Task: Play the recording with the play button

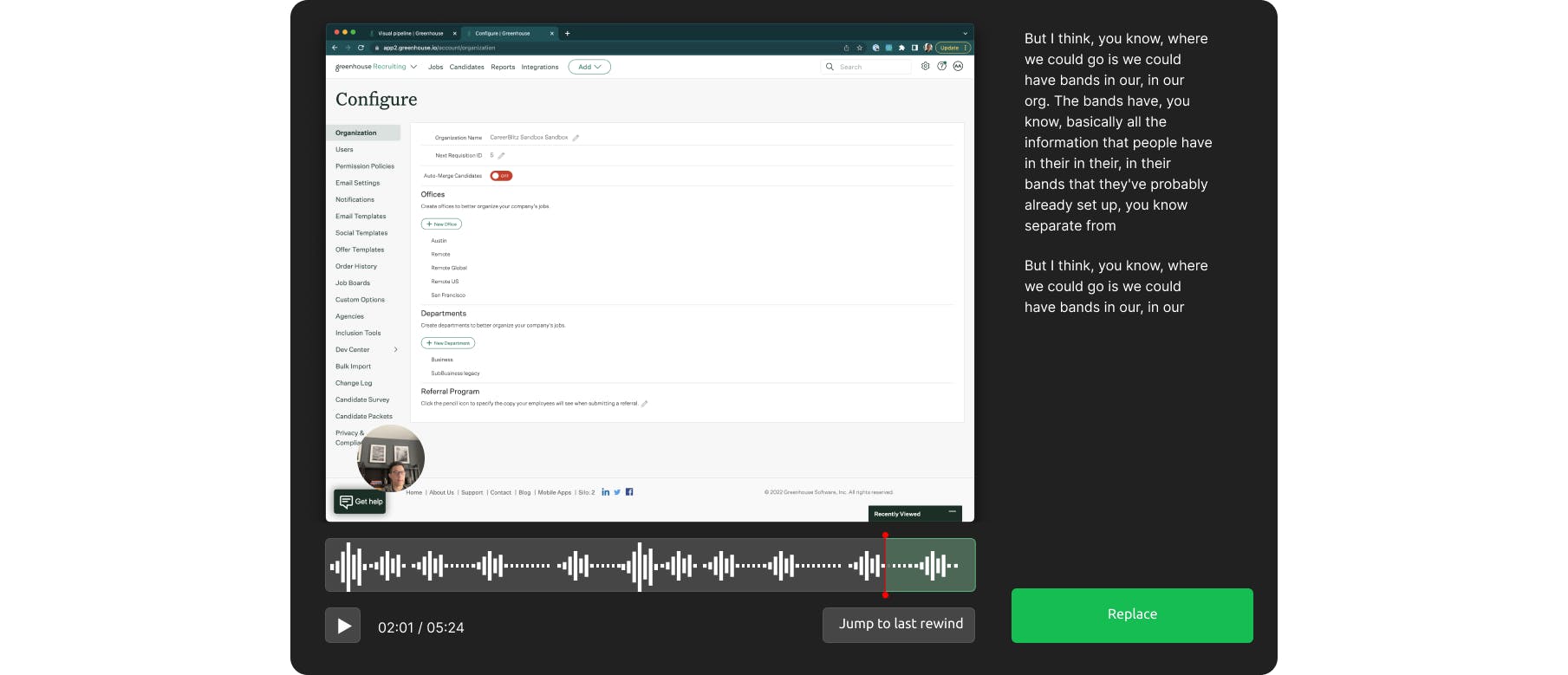Action: coord(342,626)
